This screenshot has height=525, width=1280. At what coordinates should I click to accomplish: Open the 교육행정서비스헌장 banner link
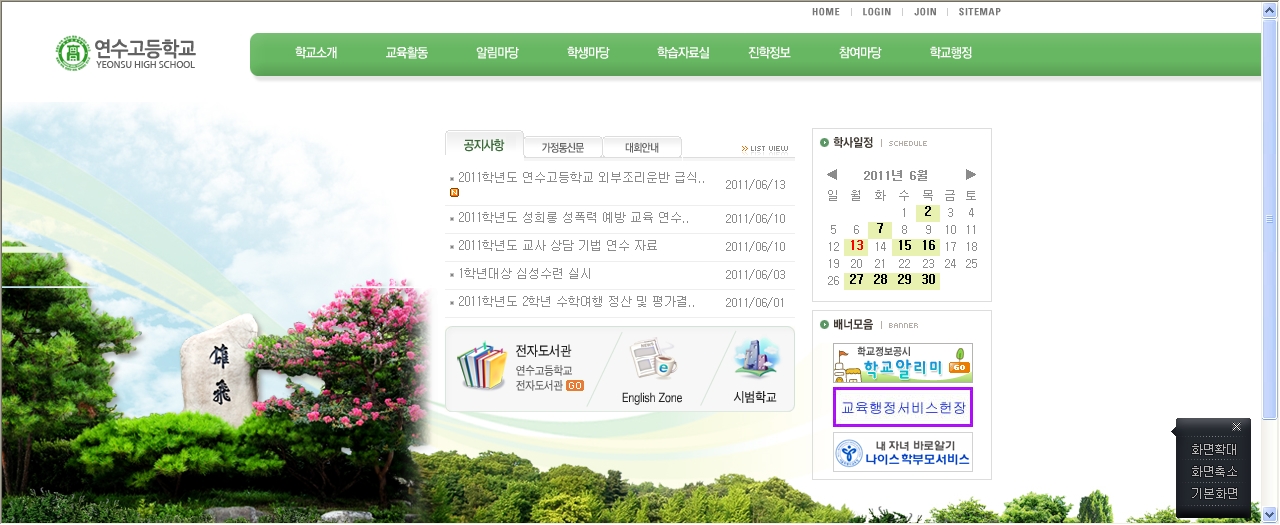tap(902, 408)
